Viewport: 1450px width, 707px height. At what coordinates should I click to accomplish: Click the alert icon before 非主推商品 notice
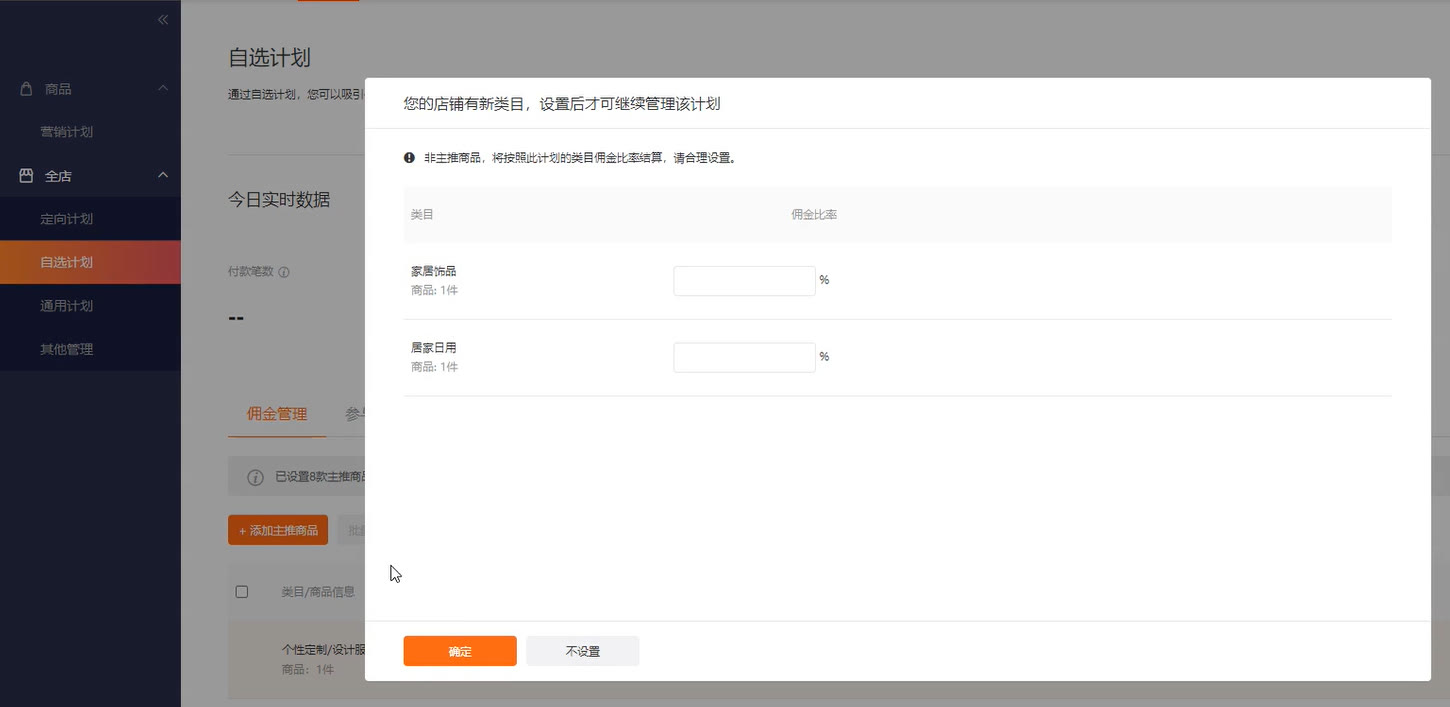click(409, 157)
